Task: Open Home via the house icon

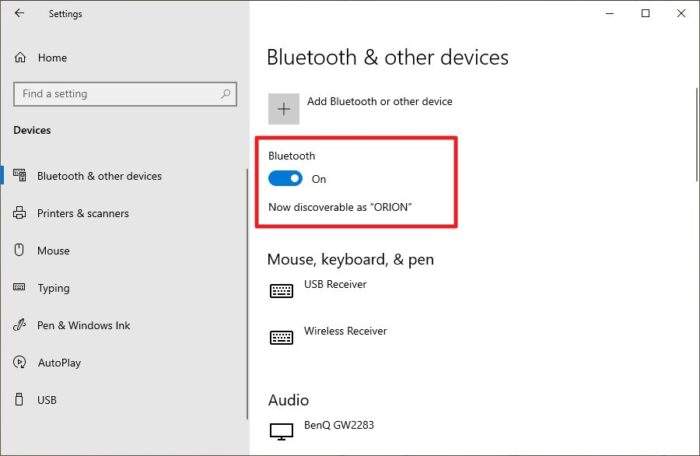Action: (x=20, y=58)
